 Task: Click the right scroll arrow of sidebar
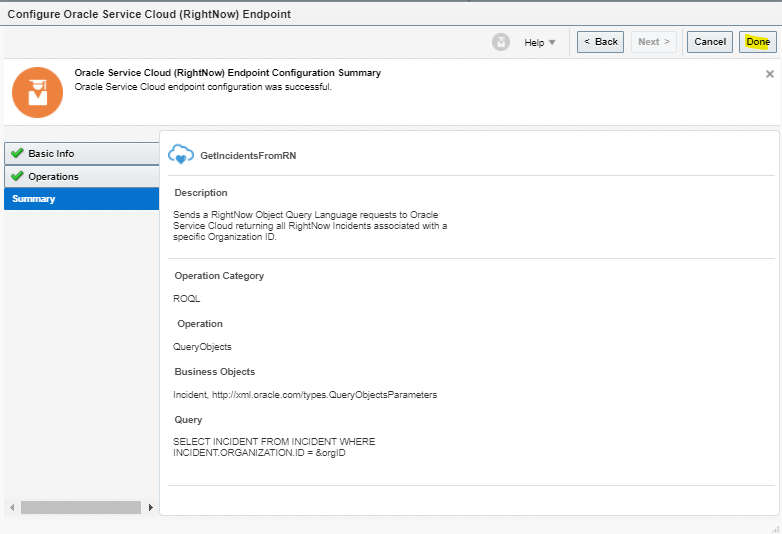click(151, 508)
